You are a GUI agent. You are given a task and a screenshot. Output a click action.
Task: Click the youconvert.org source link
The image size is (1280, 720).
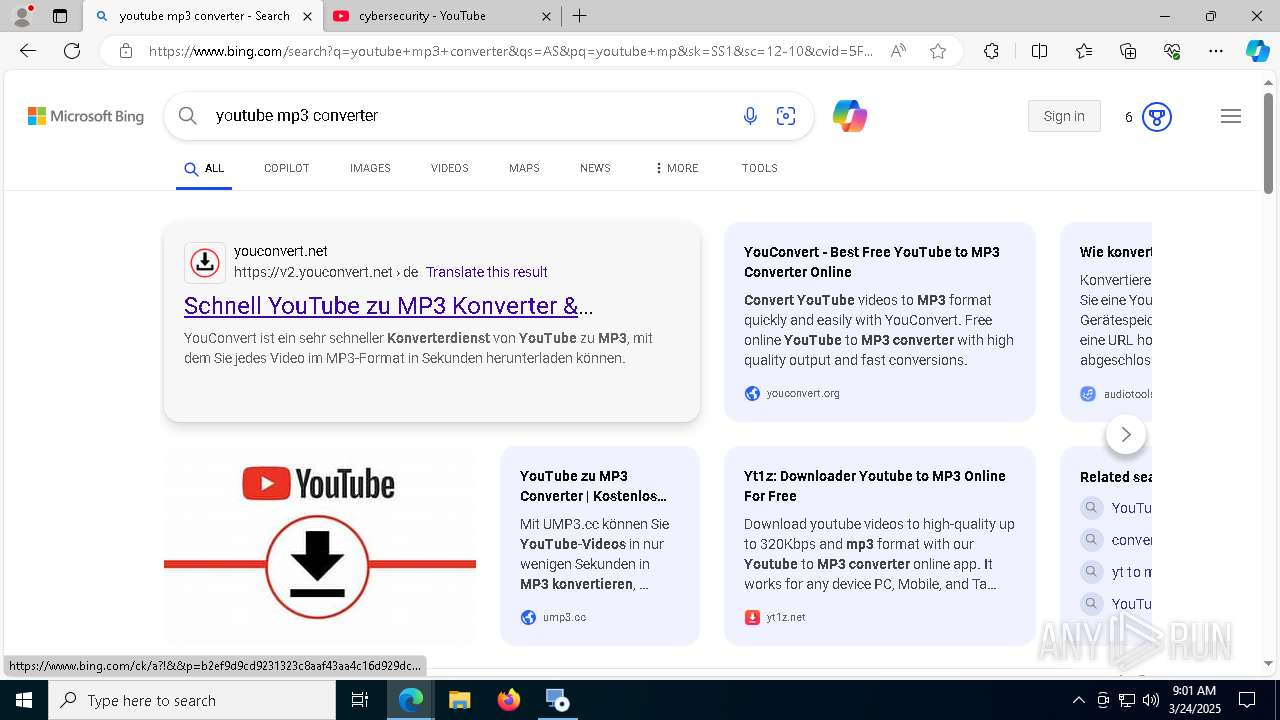[803, 393]
